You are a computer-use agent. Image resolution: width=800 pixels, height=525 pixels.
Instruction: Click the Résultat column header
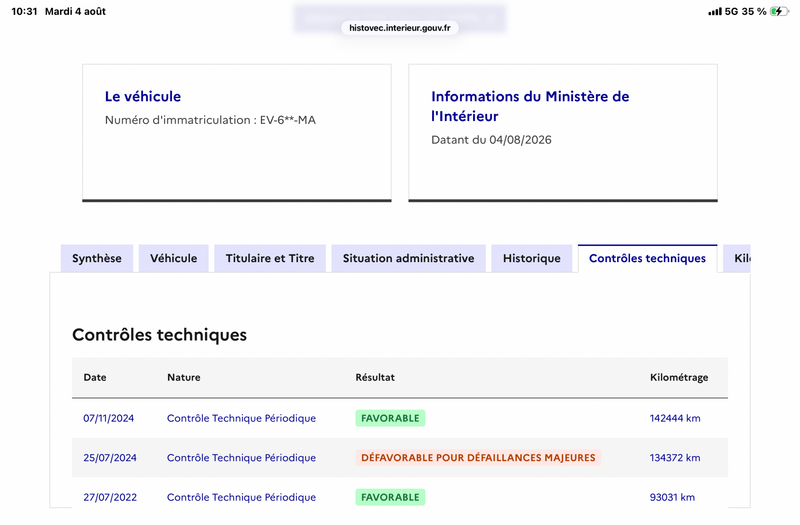pyautogui.click(x=375, y=377)
